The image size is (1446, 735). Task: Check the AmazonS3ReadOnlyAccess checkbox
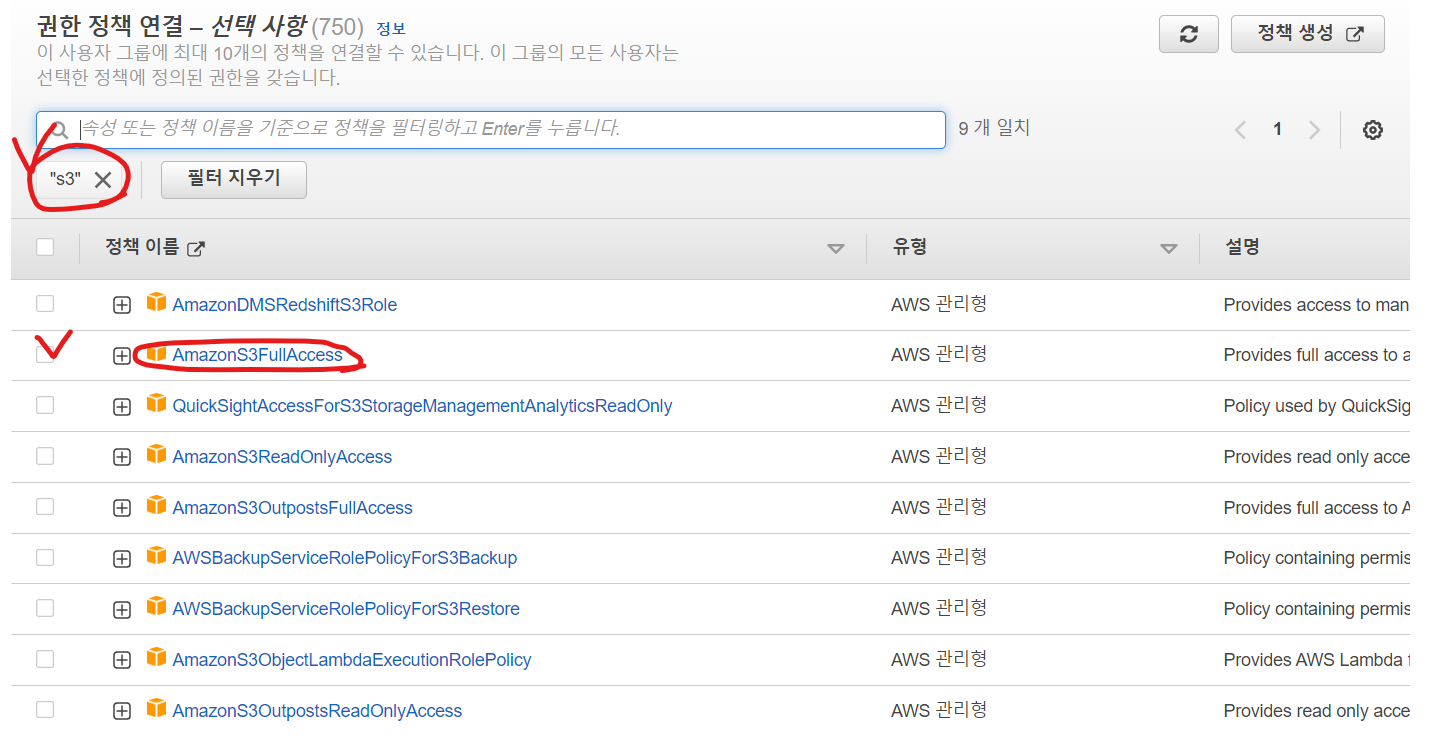tap(45, 456)
